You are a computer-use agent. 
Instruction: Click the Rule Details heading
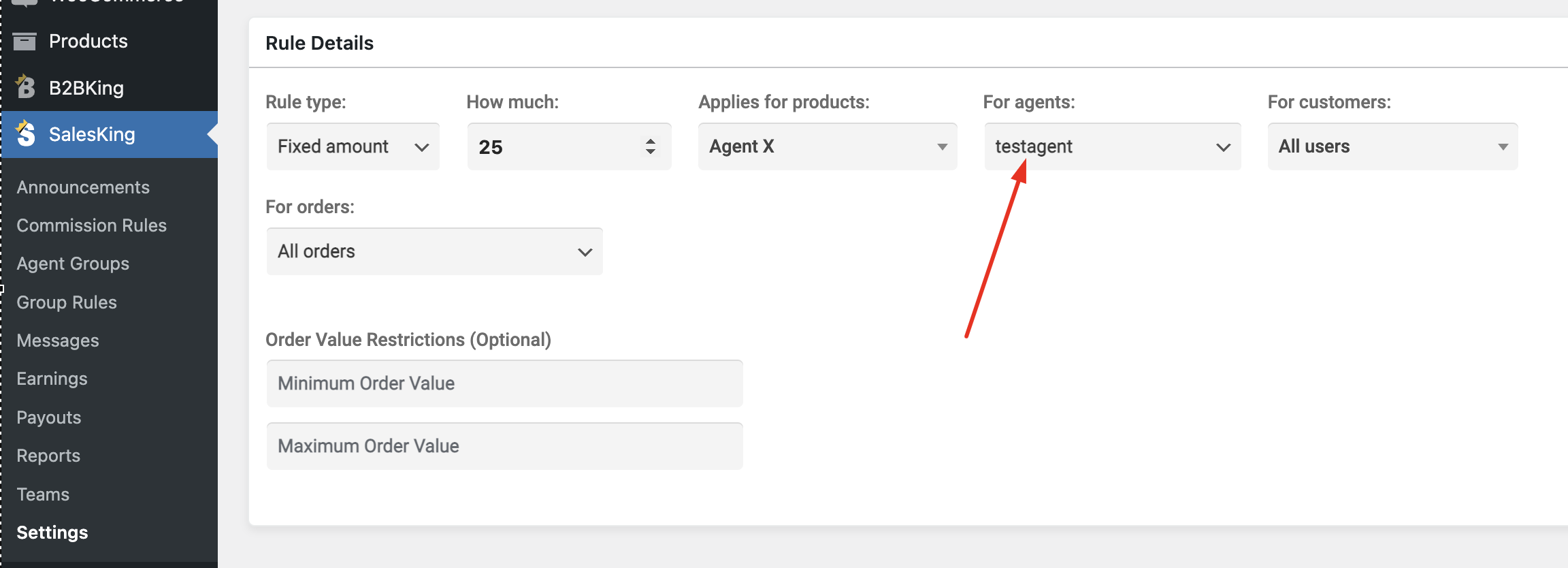(x=319, y=43)
